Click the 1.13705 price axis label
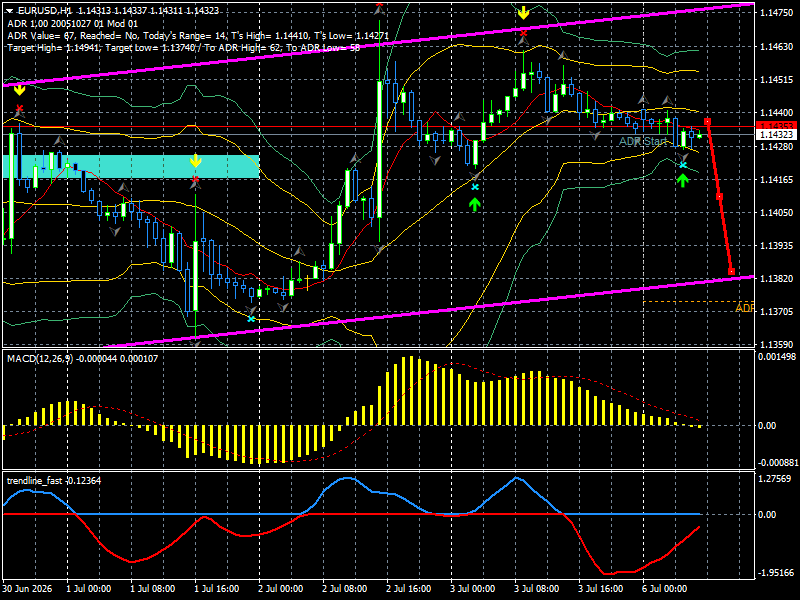 point(776,312)
